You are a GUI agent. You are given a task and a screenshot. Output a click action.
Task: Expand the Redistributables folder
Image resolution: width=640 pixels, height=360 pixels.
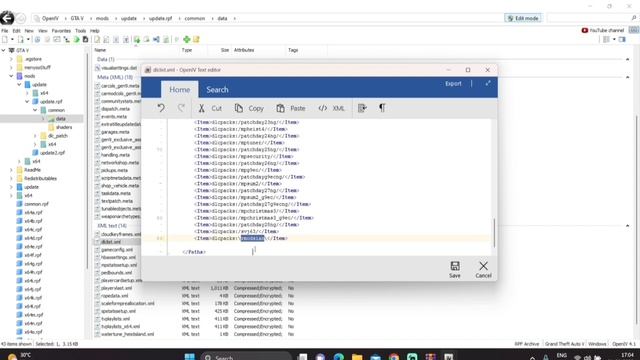click(11, 178)
